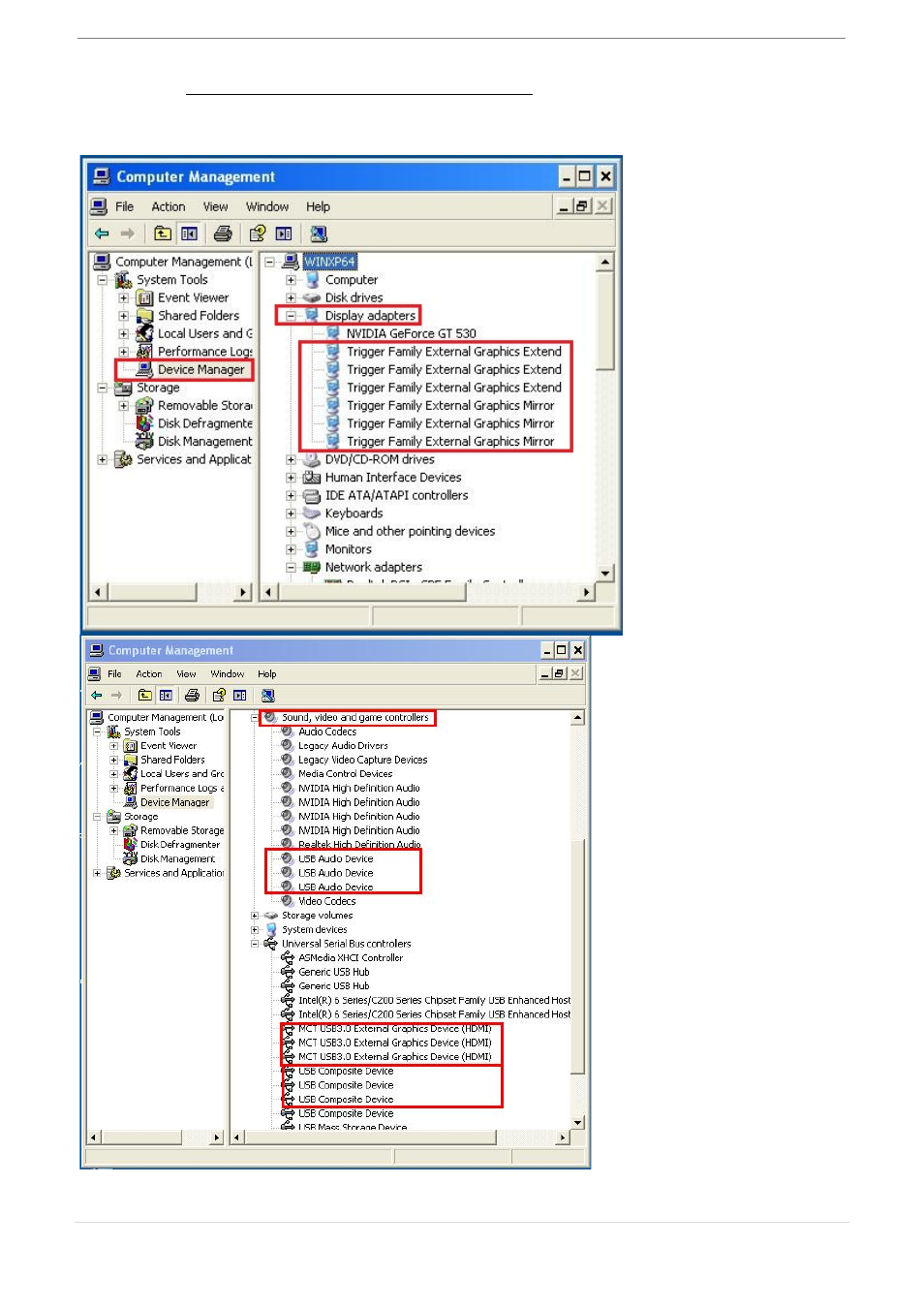Select the Audio Codecs entry
Image resolution: width=924 pixels, height=1308 pixels.
[x=327, y=732]
